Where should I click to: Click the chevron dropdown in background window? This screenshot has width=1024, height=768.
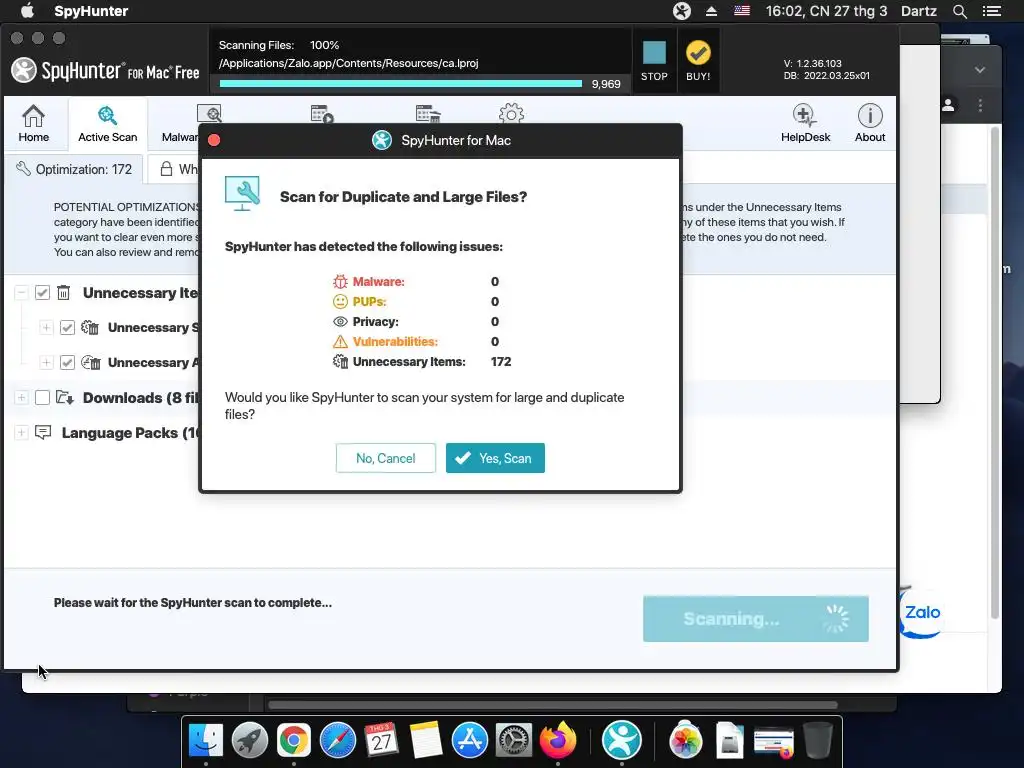click(980, 69)
